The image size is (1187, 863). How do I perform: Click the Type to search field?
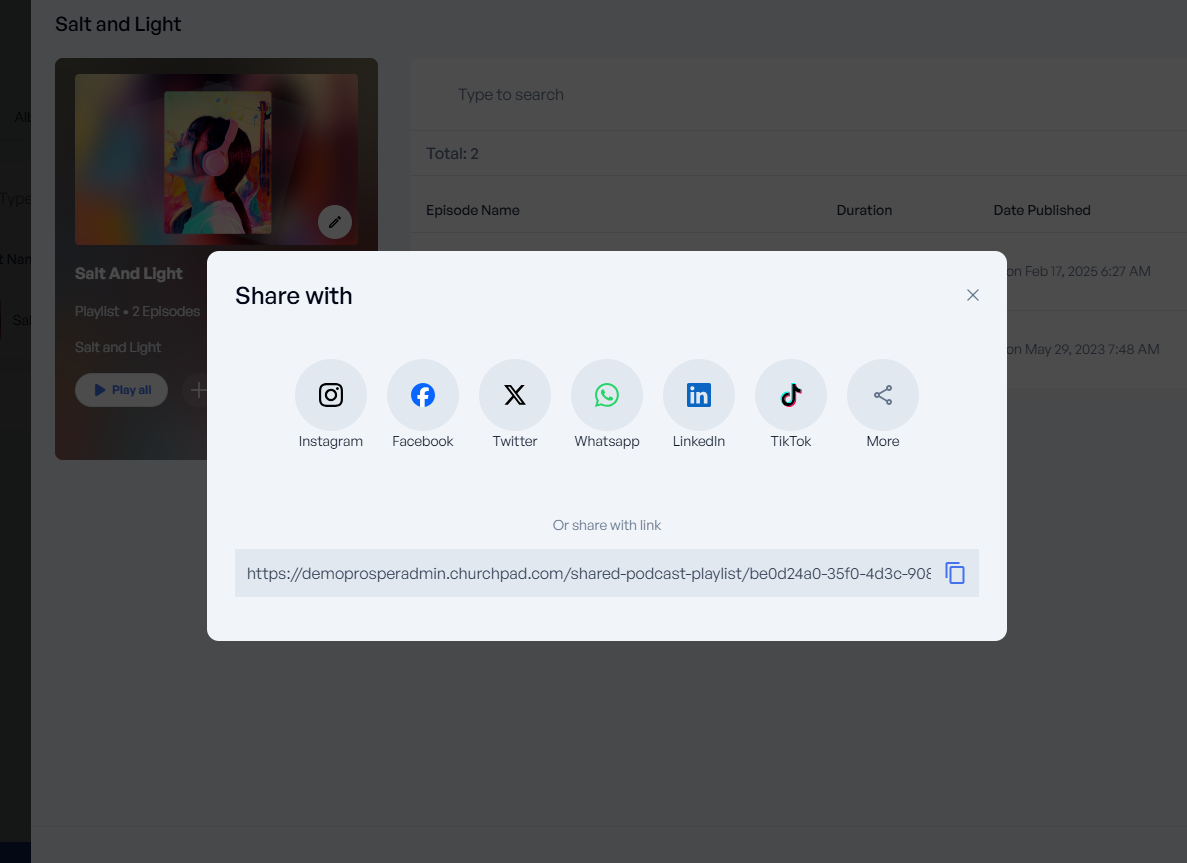700,95
